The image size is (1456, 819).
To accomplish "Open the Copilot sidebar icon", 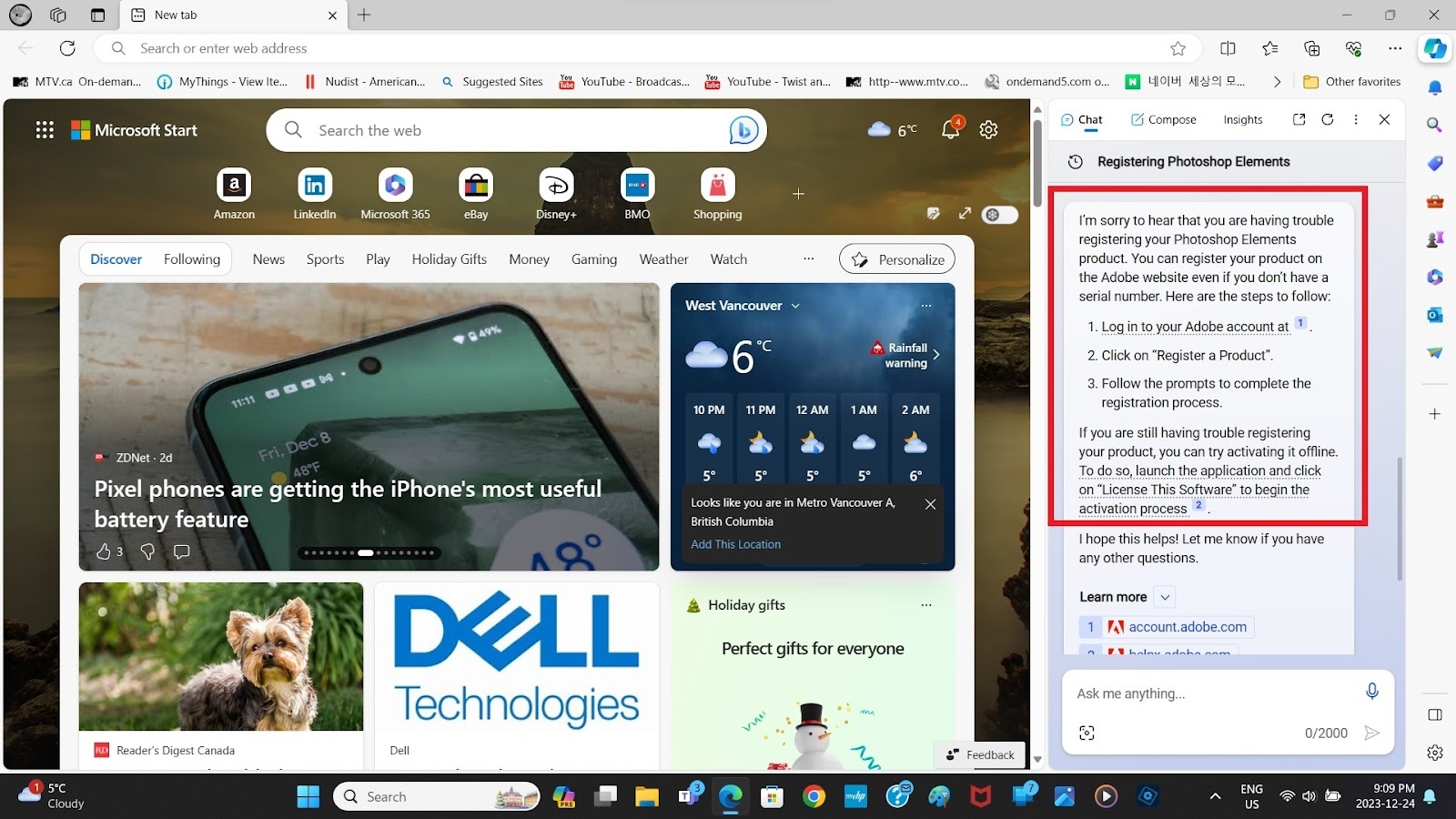I will click(x=1435, y=48).
